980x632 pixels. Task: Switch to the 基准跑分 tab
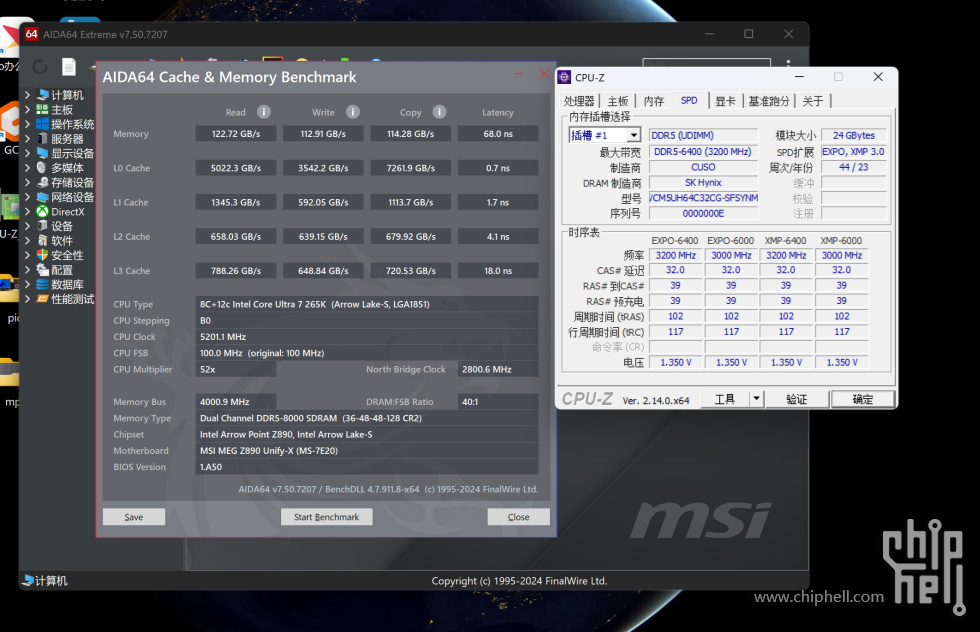(x=768, y=101)
